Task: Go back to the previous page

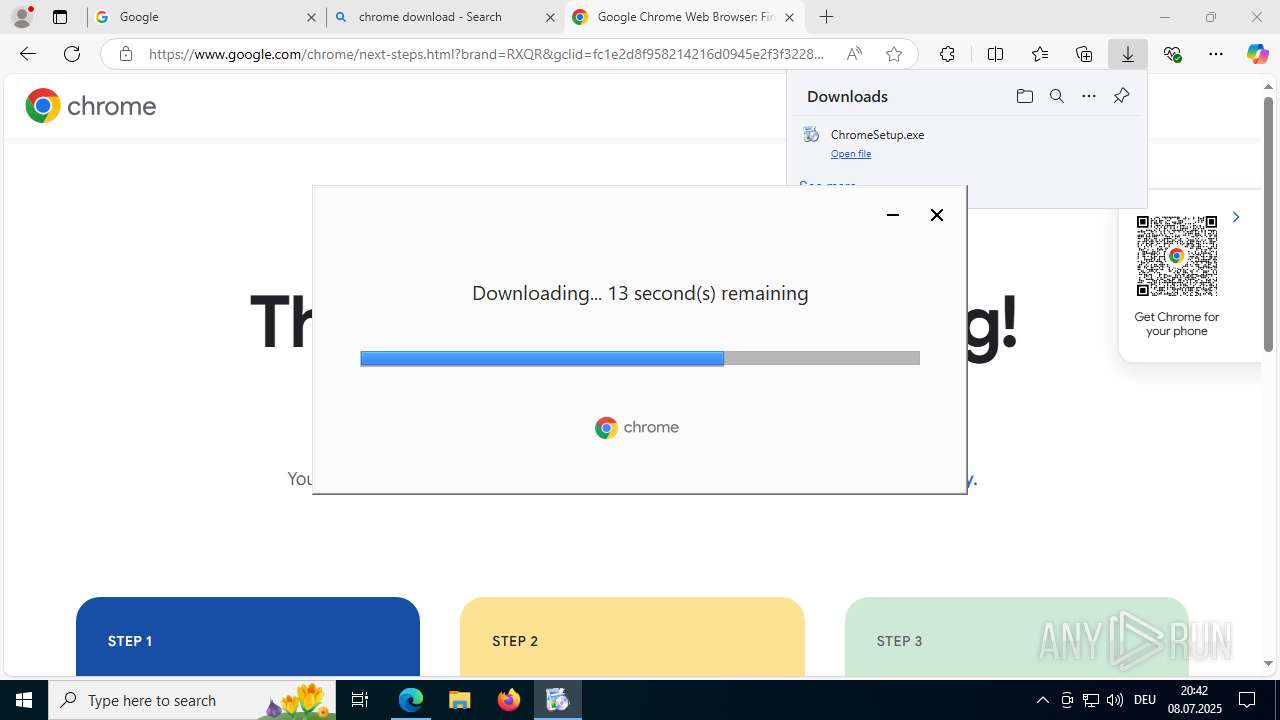Action: [x=28, y=54]
